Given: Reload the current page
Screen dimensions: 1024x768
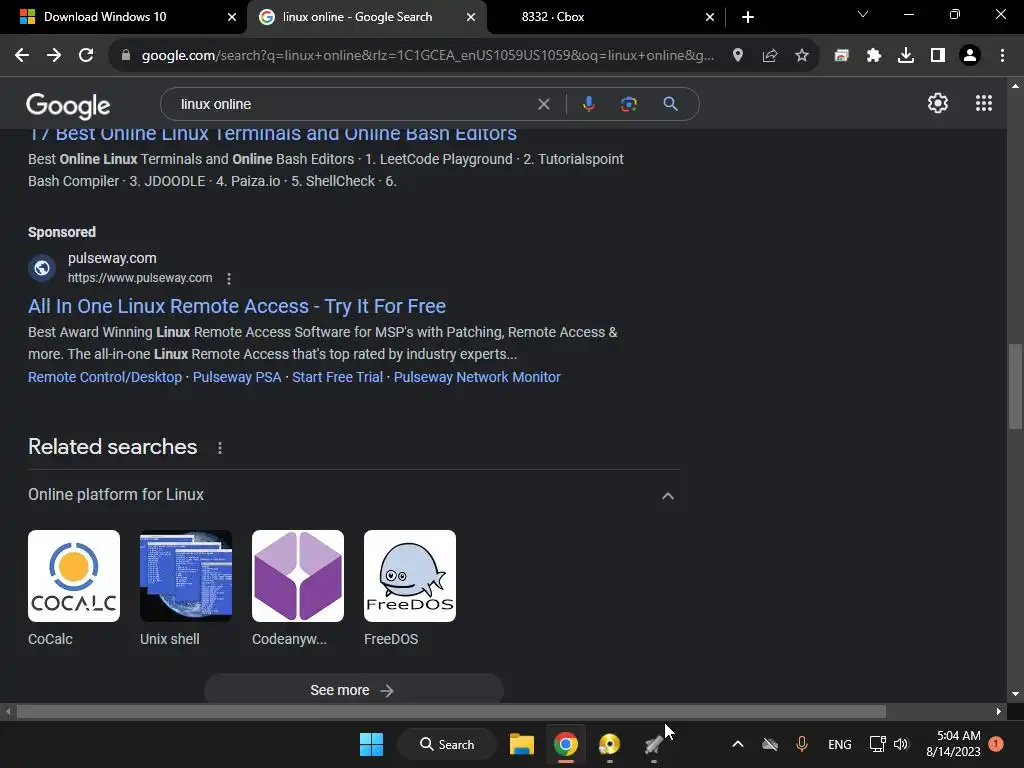Looking at the screenshot, I should [86, 56].
